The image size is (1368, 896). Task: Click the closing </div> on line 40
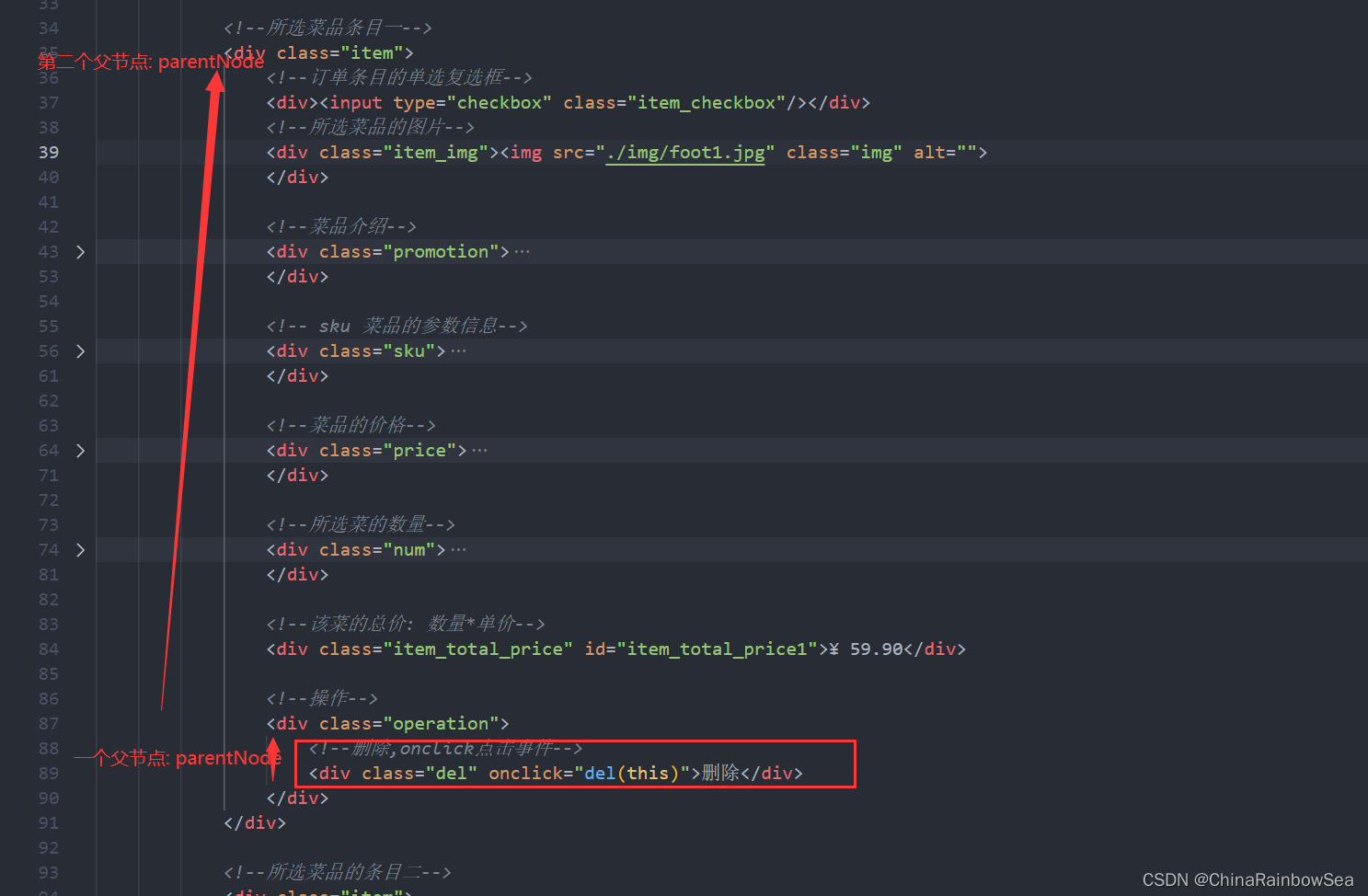[x=297, y=178]
